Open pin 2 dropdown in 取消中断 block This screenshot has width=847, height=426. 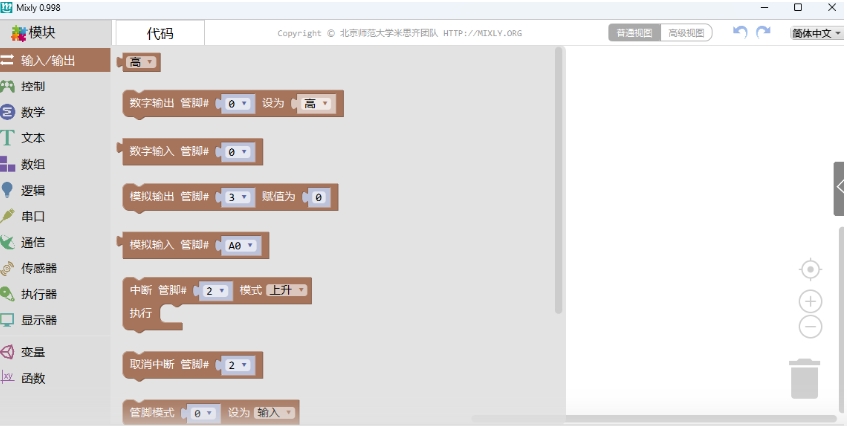click(x=238, y=366)
